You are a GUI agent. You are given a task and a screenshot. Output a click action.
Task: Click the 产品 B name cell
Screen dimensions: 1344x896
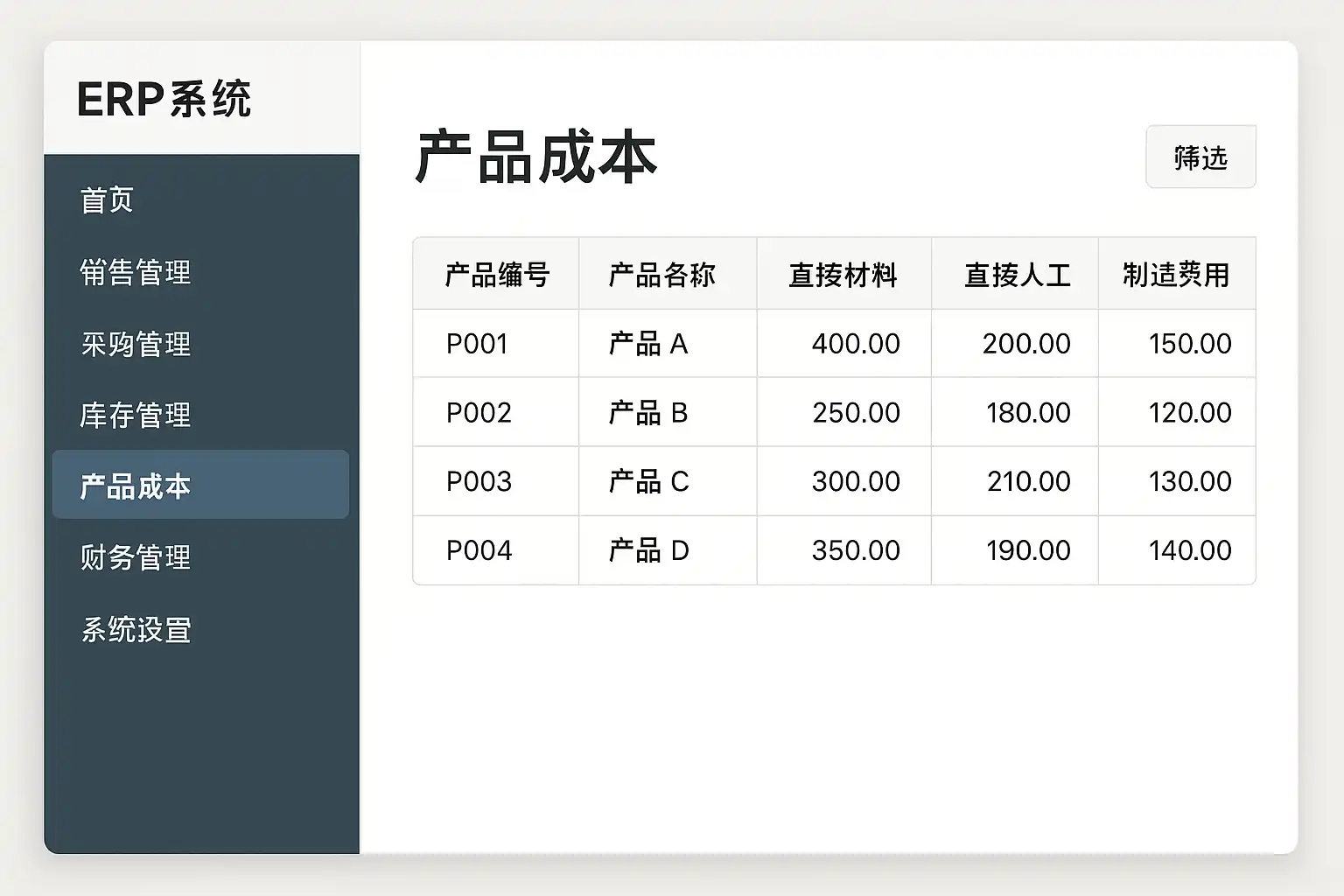tap(648, 412)
